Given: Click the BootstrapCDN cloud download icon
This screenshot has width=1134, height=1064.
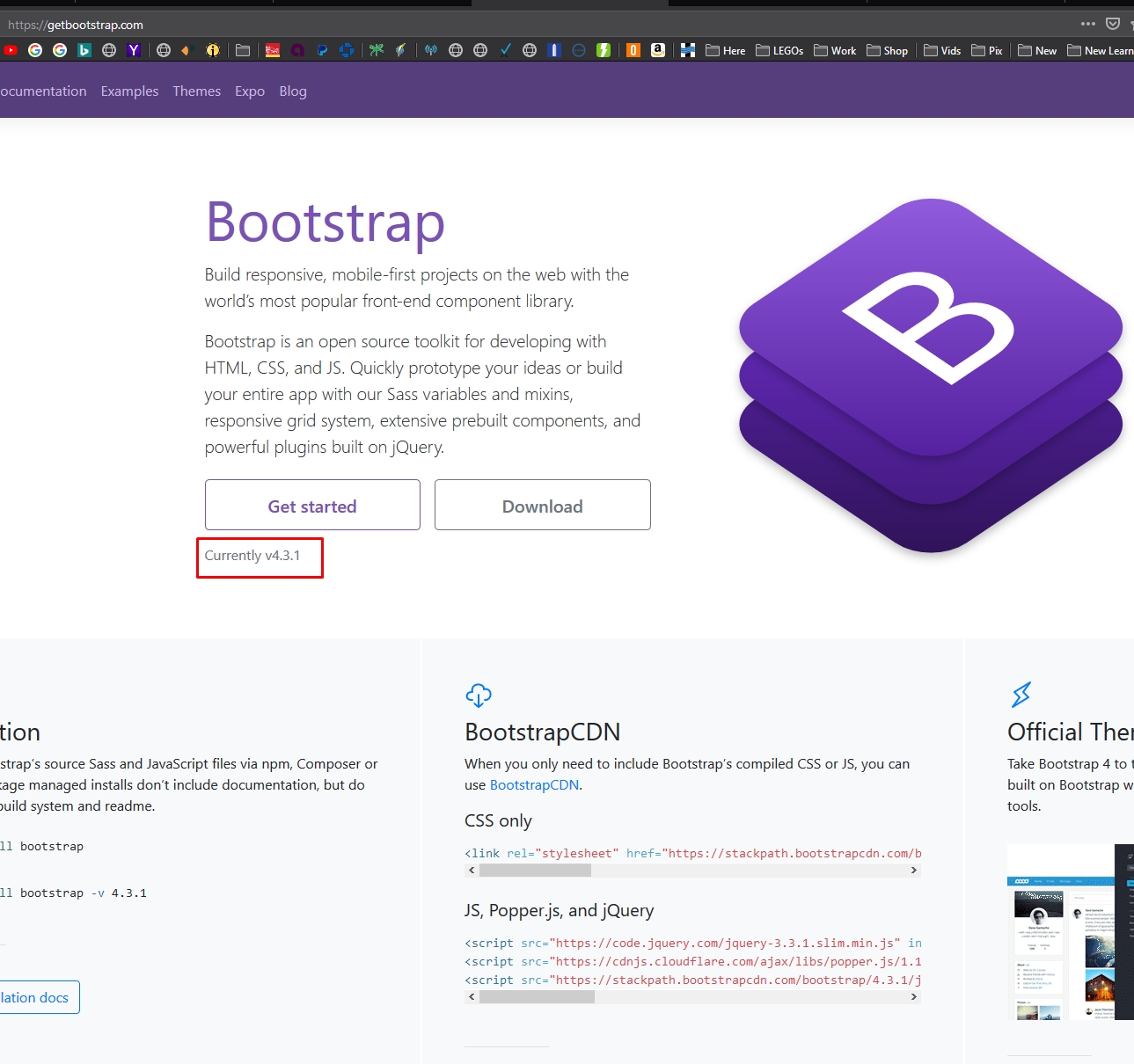Looking at the screenshot, I should click(479, 696).
